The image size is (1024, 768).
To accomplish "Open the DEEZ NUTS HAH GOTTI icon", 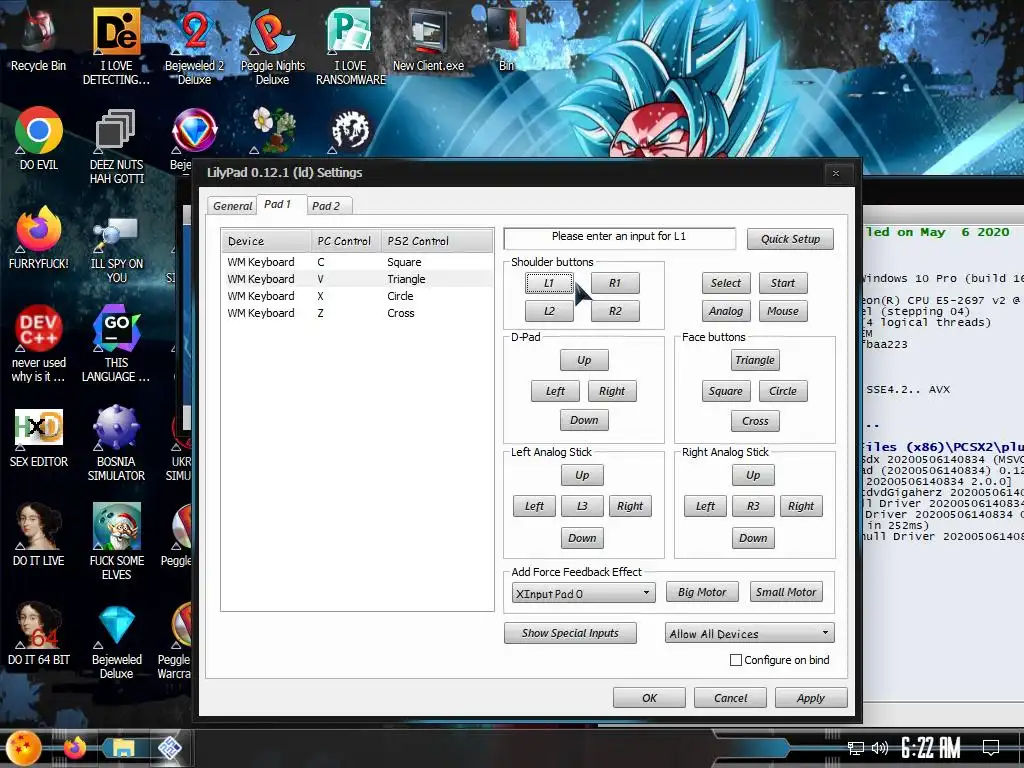I will coord(116,145).
